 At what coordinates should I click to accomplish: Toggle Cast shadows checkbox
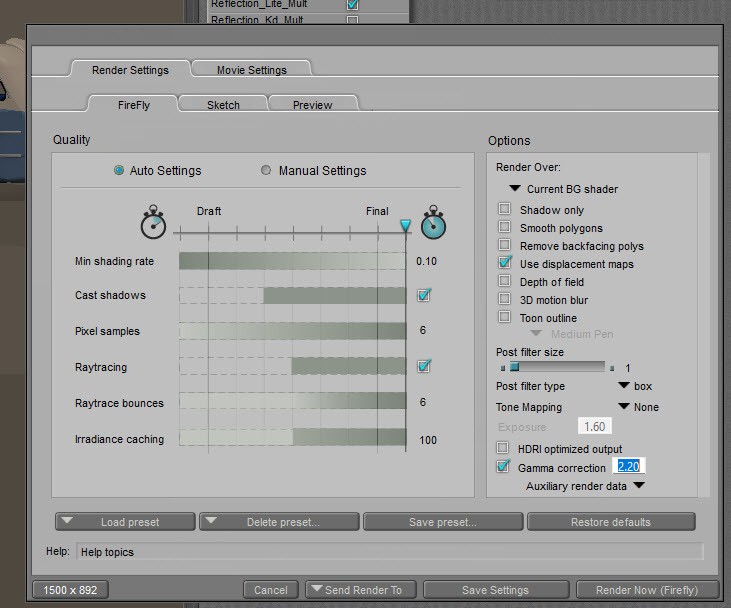coord(424,295)
